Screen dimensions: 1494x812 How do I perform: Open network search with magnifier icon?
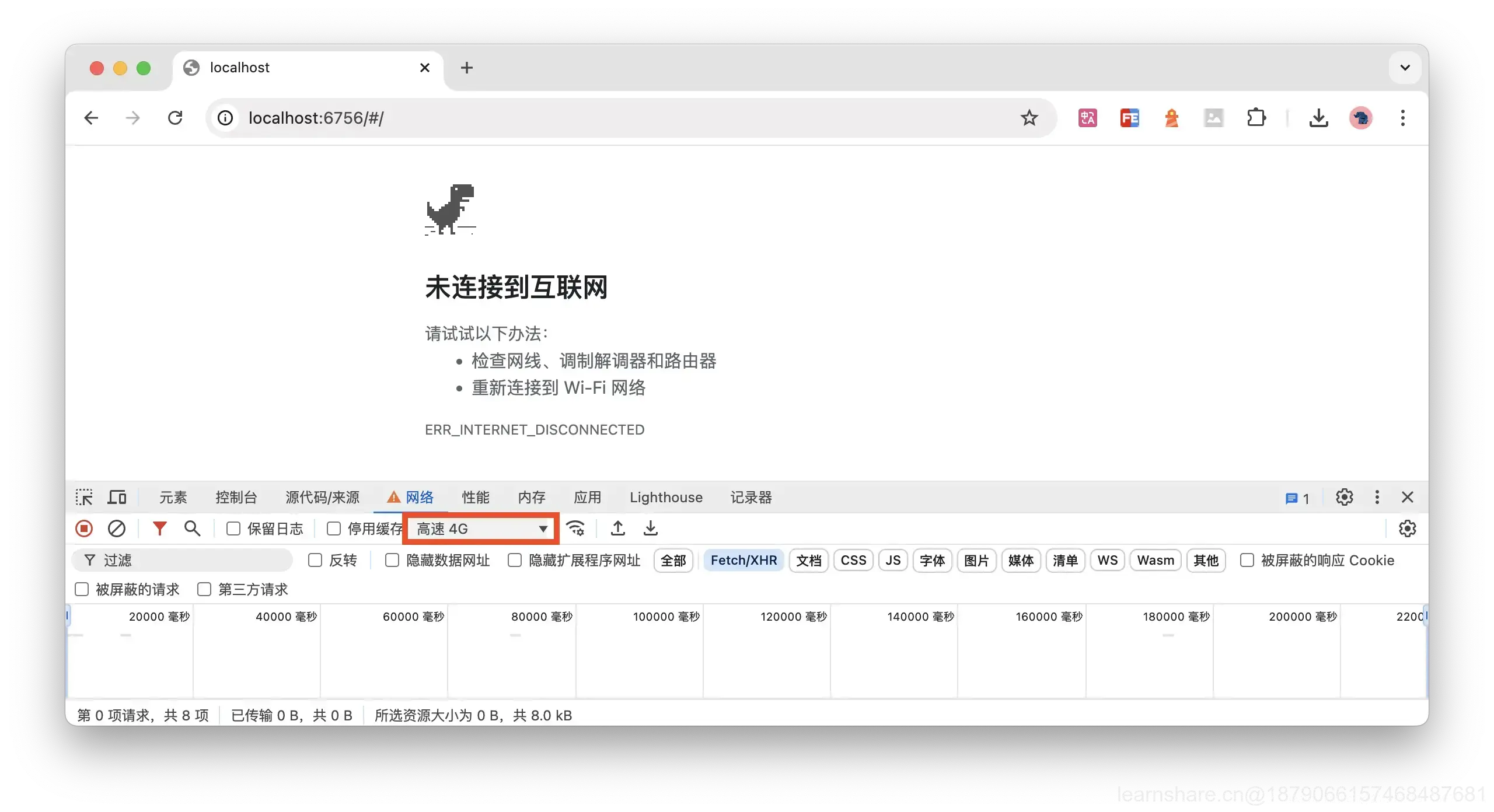pos(192,528)
